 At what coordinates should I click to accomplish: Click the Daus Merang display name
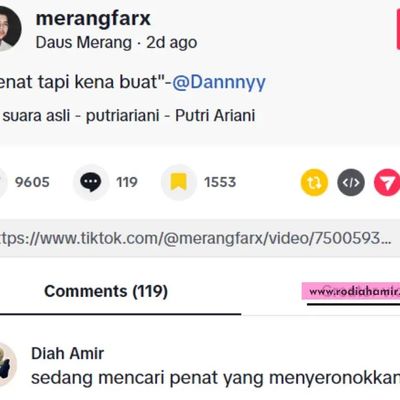click(84, 43)
